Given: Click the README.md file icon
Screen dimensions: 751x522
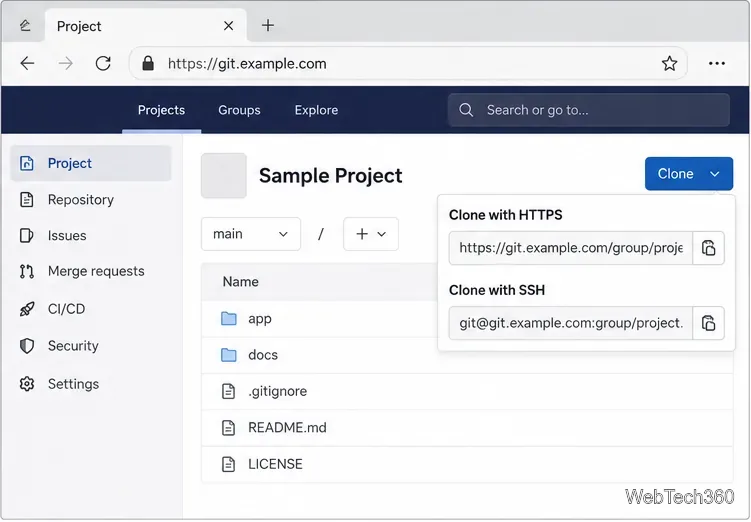Looking at the screenshot, I should pyautogui.click(x=228, y=428).
